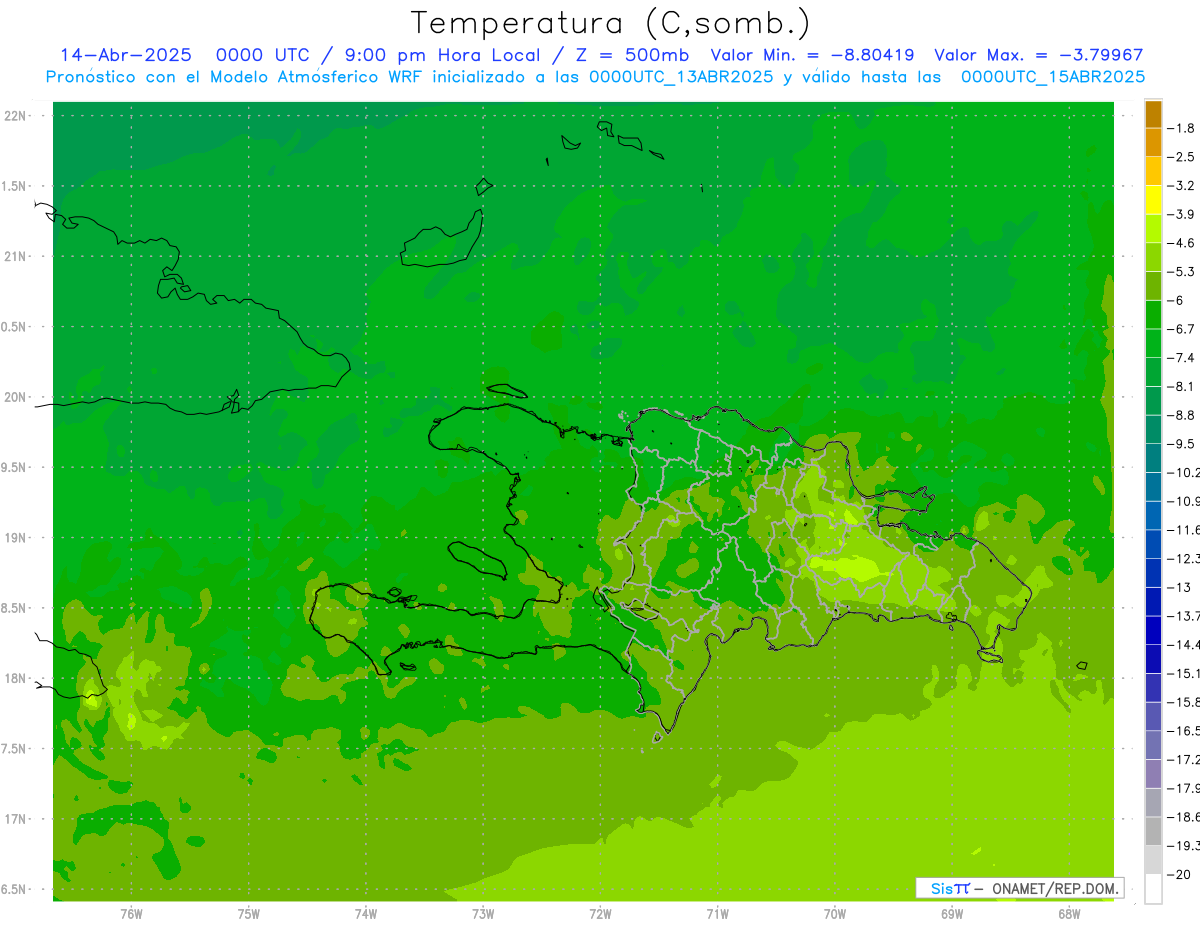Click the "-6" color scale label

point(1178,300)
